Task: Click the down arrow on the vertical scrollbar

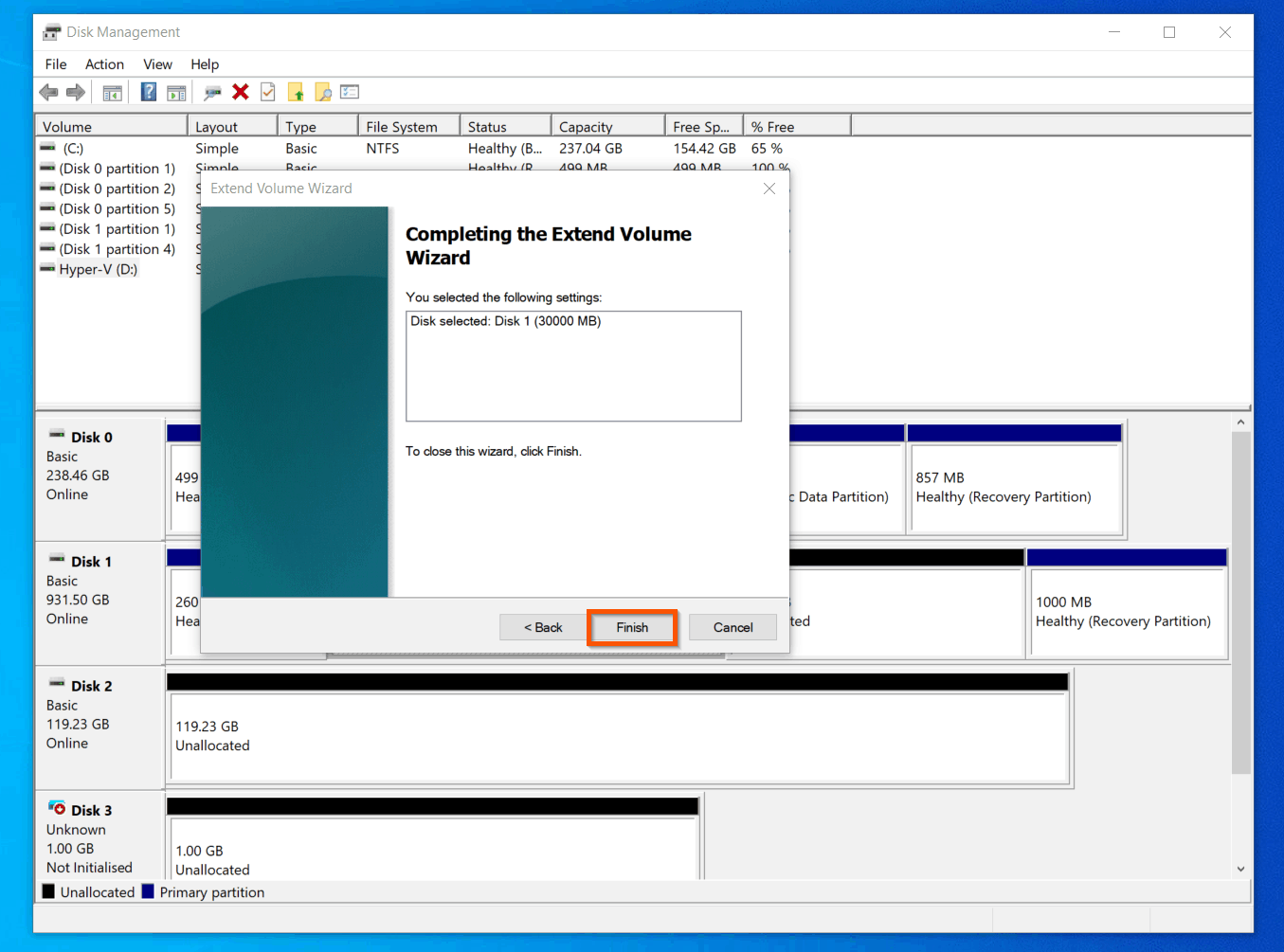Action: pos(1241,868)
